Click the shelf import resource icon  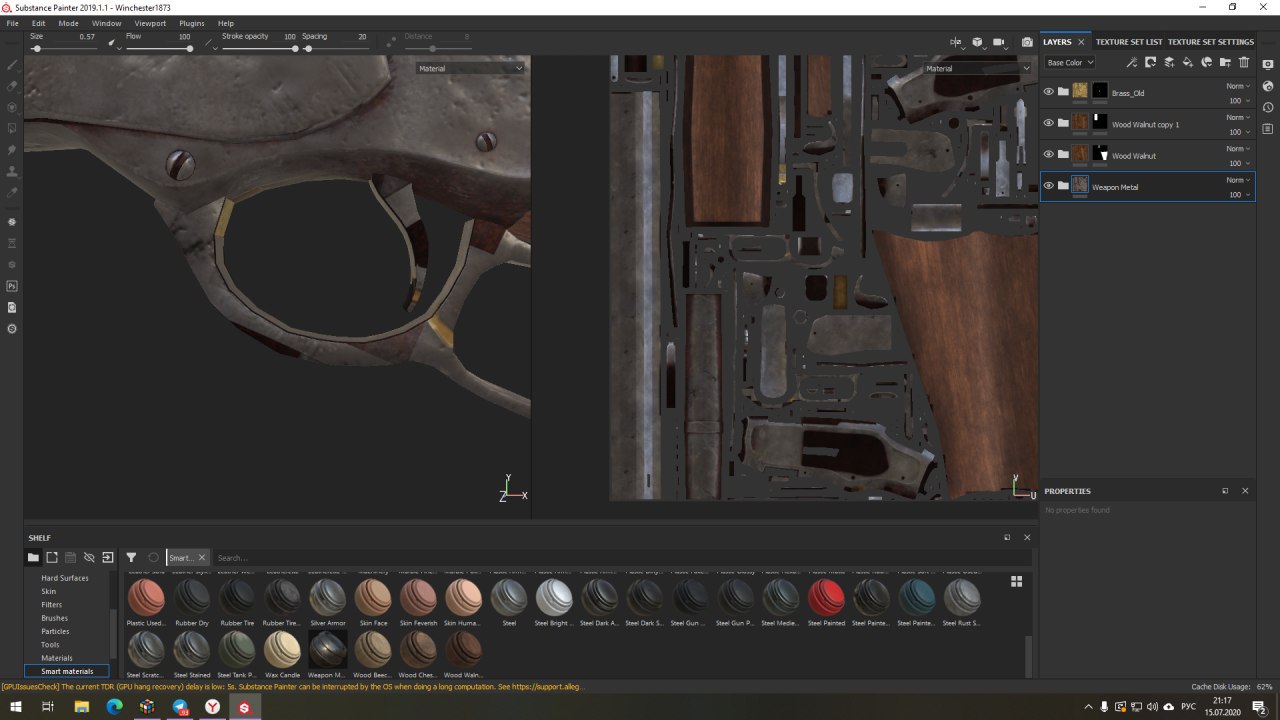[108, 557]
